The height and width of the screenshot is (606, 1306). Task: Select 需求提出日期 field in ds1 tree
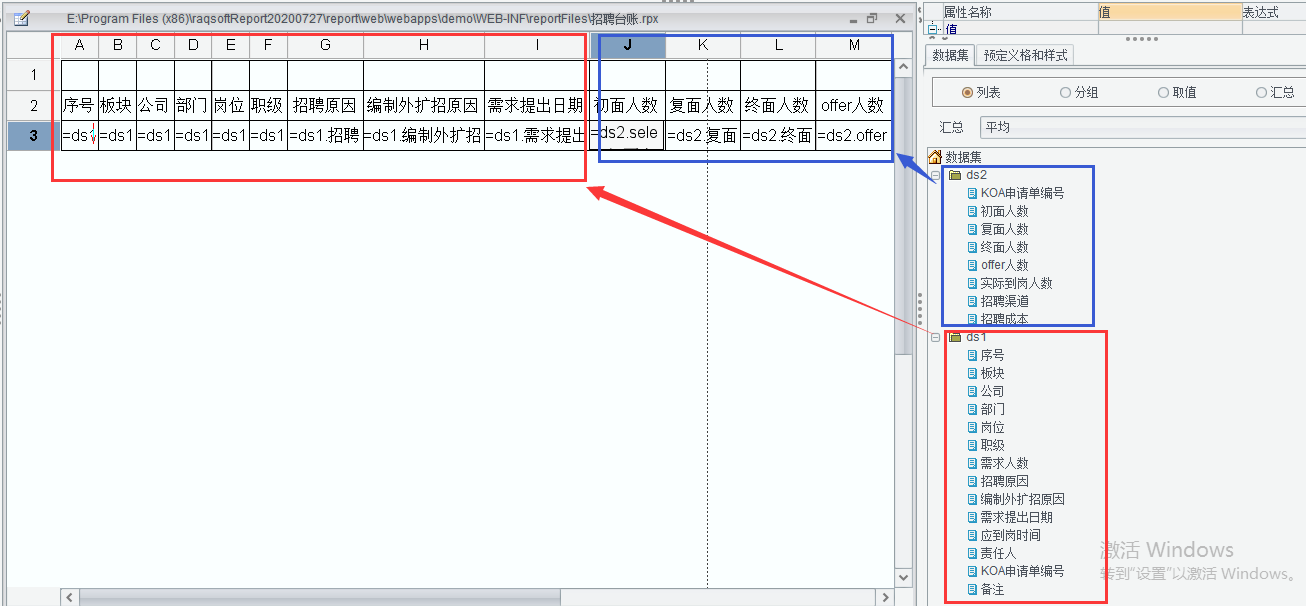tap(1016, 517)
